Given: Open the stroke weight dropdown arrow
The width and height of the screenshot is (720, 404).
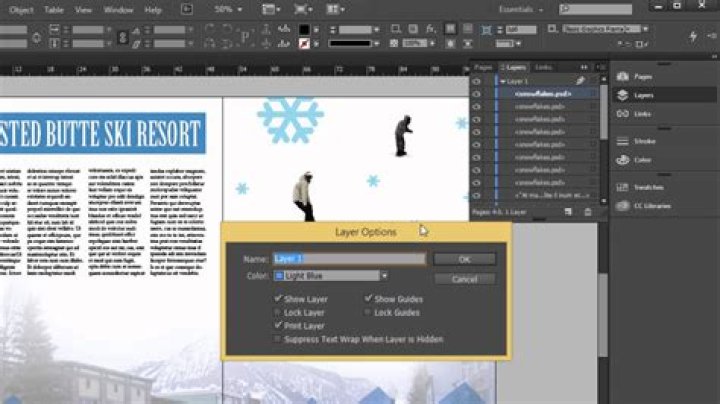Looking at the screenshot, I should [377, 29].
